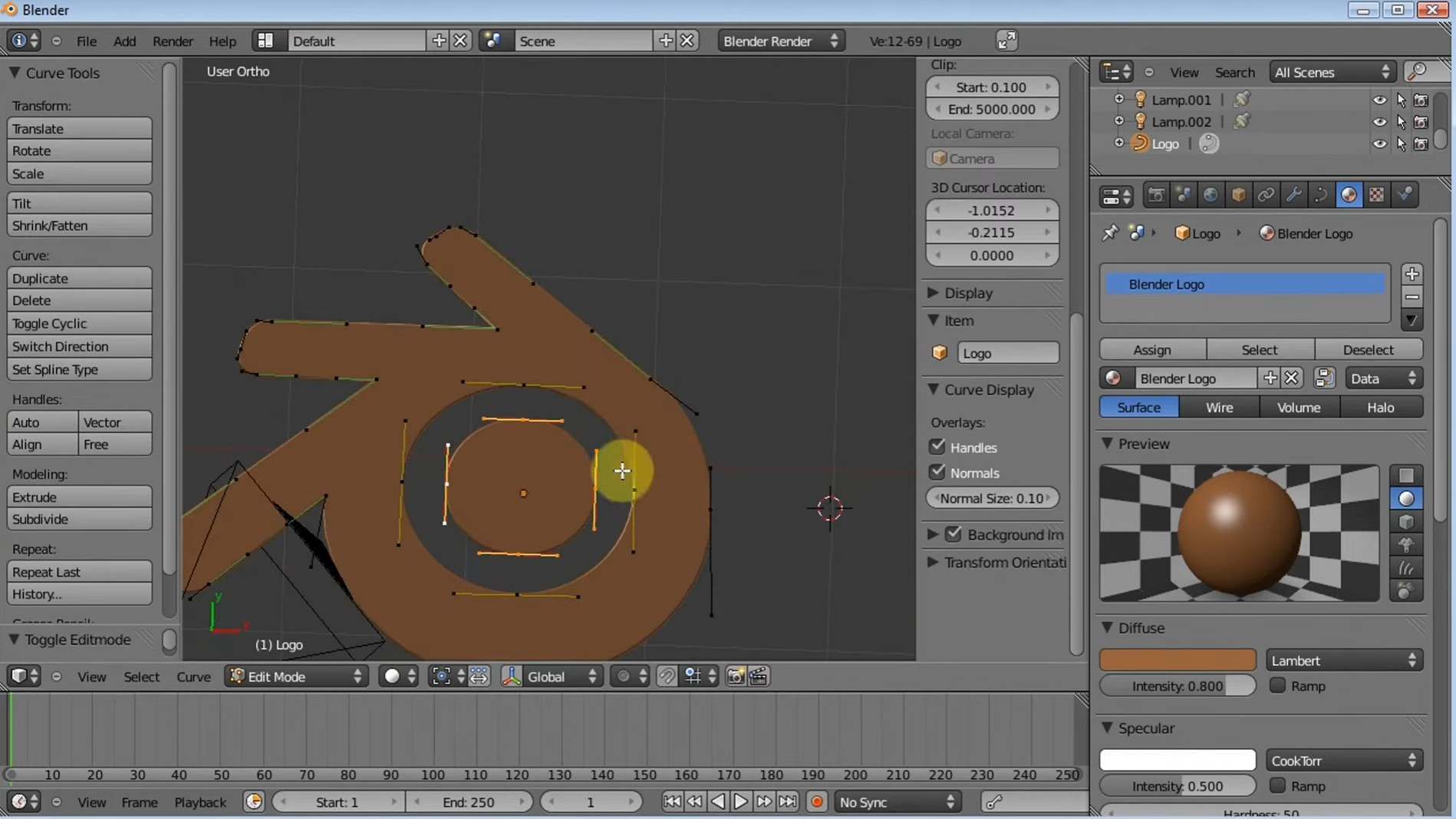The image size is (1456, 819).
Task: Switch to the Wire material type tab
Action: click(1219, 407)
